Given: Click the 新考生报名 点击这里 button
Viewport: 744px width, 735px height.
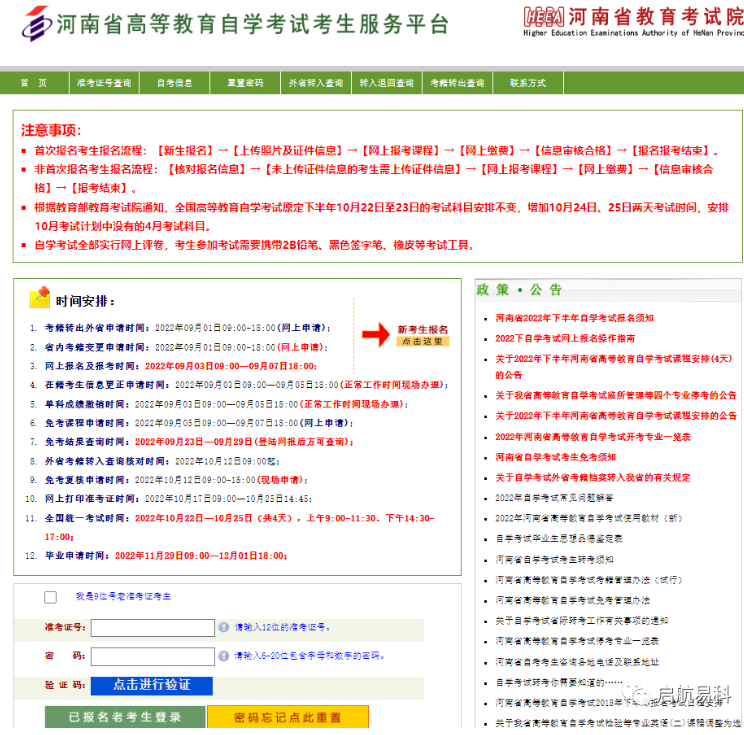Looking at the screenshot, I should coord(422,335).
